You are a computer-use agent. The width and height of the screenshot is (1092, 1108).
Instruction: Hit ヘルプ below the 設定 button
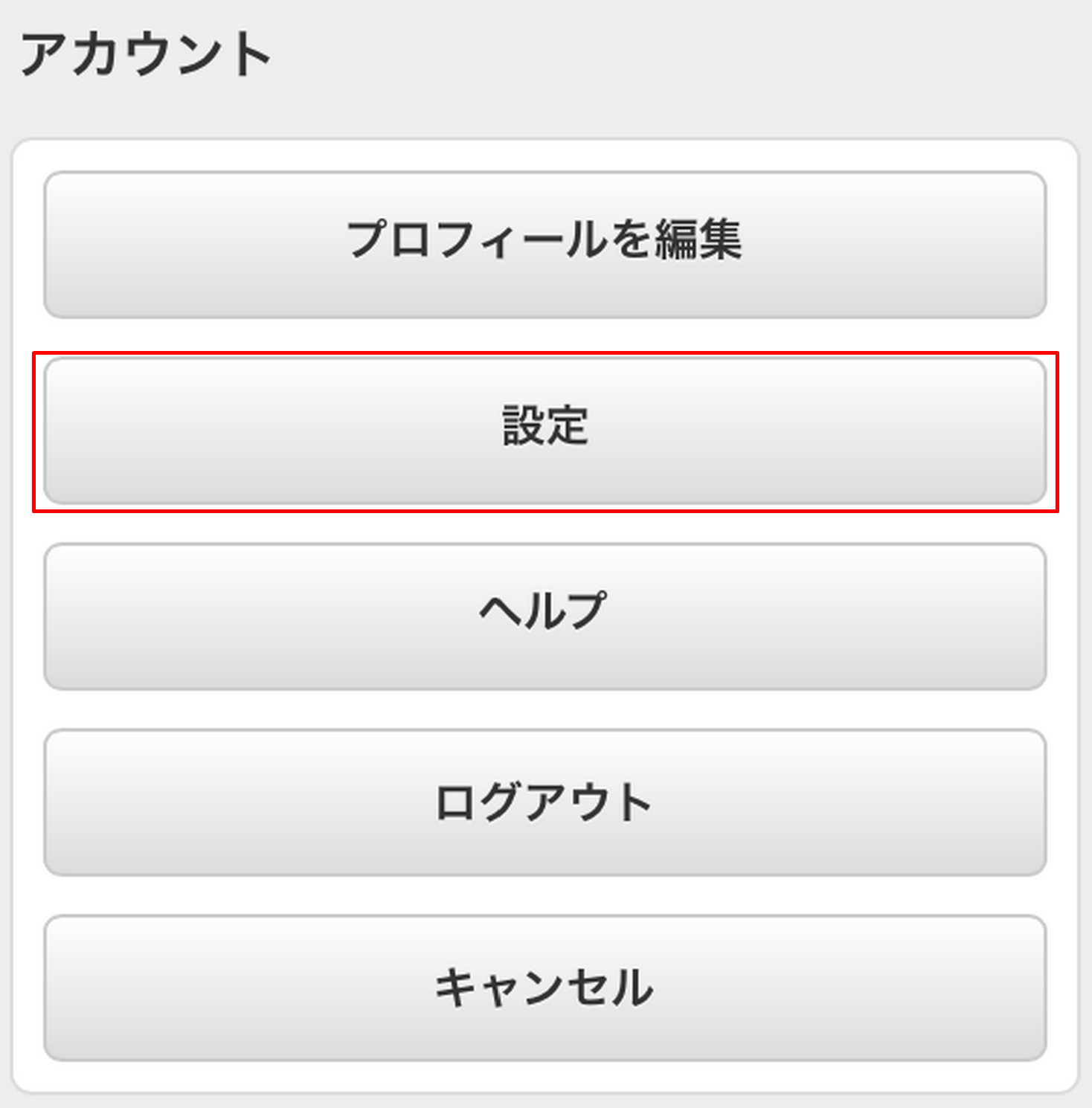(545, 616)
